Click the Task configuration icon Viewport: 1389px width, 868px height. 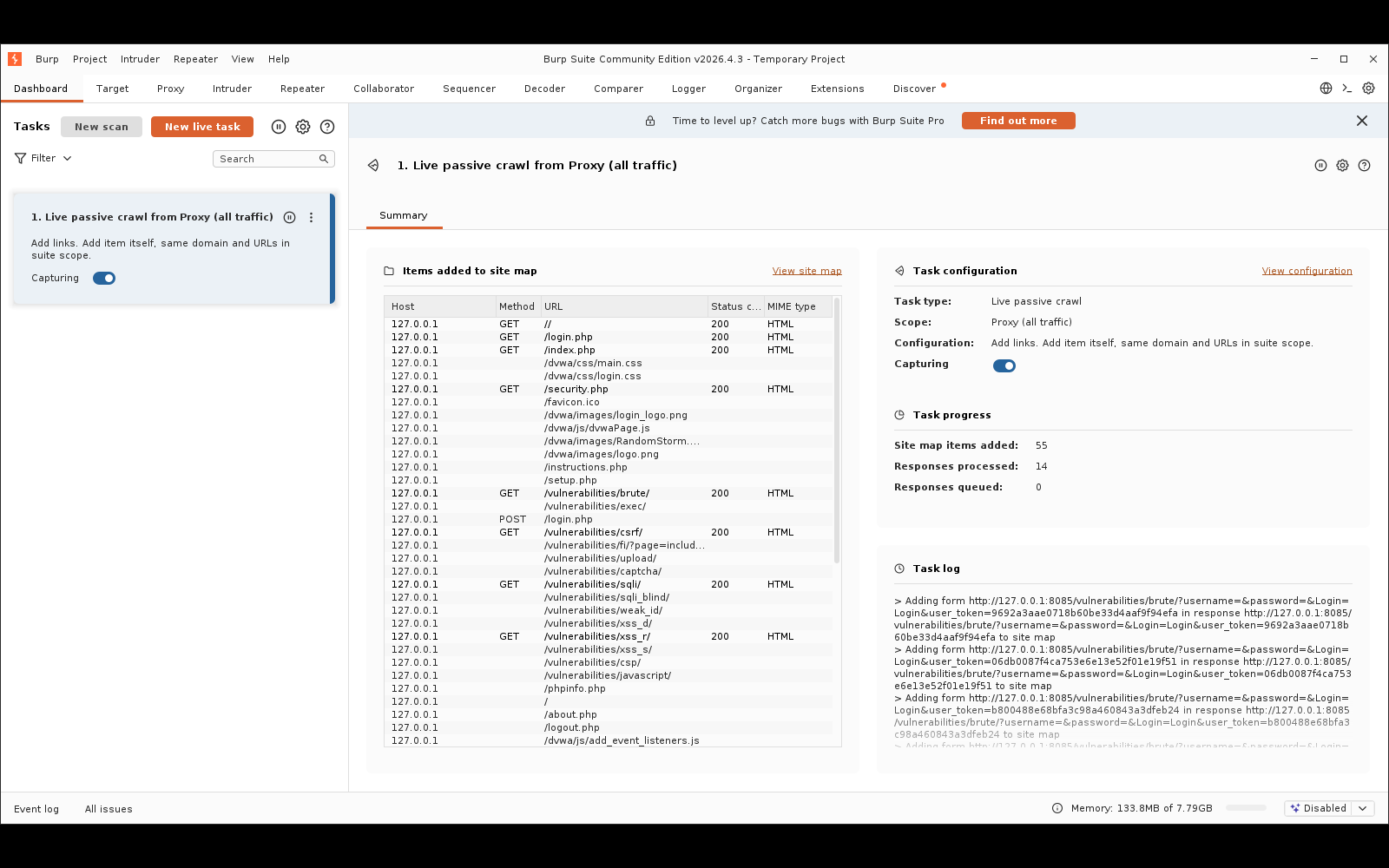tap(899, 271)
